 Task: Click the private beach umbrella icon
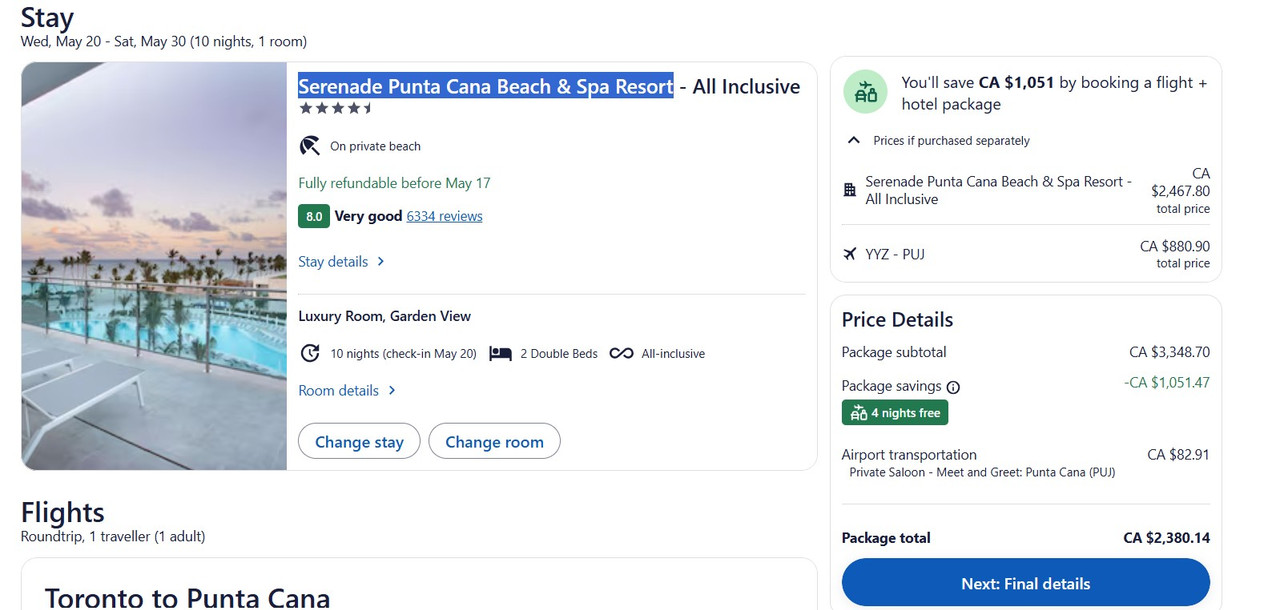point(310,146)
